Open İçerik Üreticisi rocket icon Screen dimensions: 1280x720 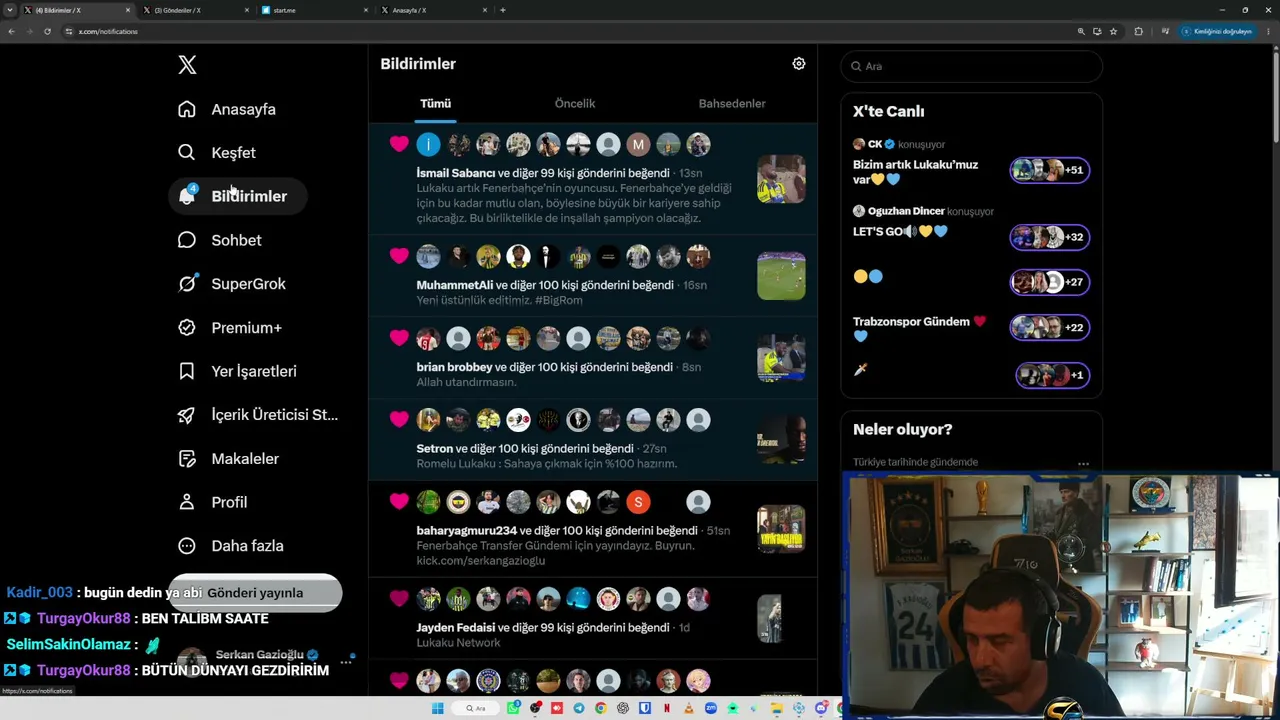[x=186, y=415]
